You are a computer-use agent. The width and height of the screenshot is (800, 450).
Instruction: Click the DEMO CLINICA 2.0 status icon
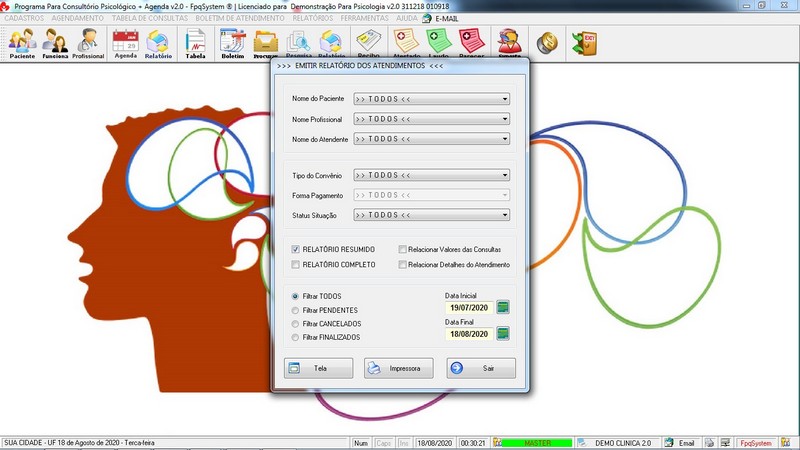tap(582, 443)
